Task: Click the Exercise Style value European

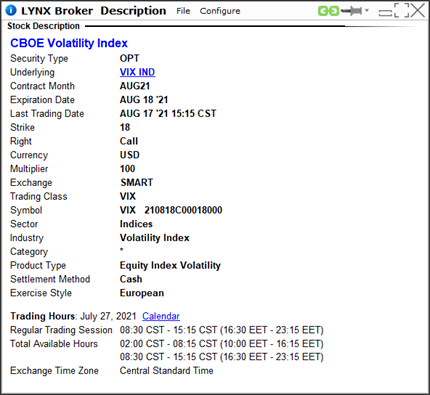Action: tap(142, 293)
